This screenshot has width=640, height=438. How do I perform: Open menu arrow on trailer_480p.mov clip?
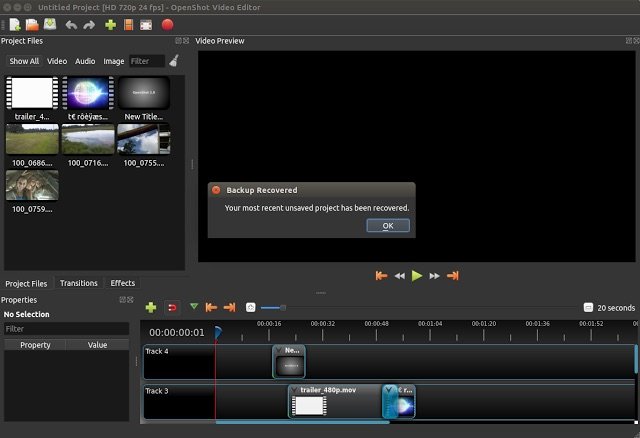295,389
